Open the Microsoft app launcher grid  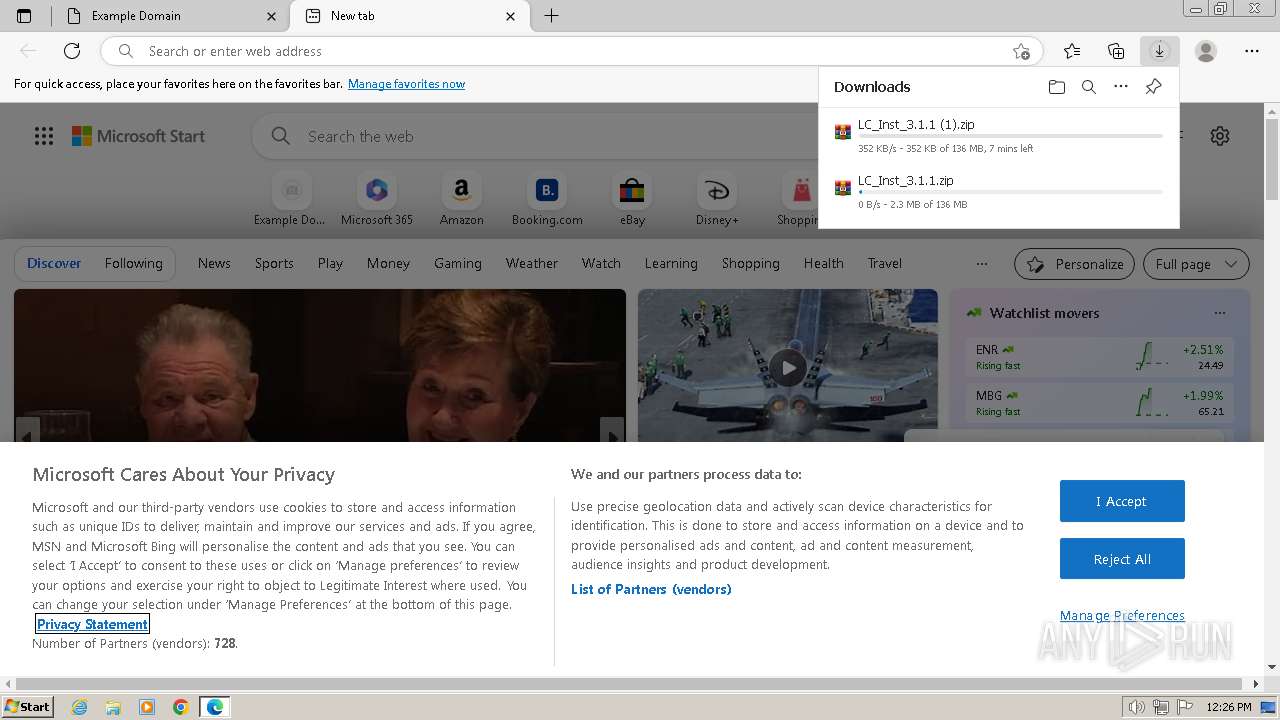(x=44, y=136)
